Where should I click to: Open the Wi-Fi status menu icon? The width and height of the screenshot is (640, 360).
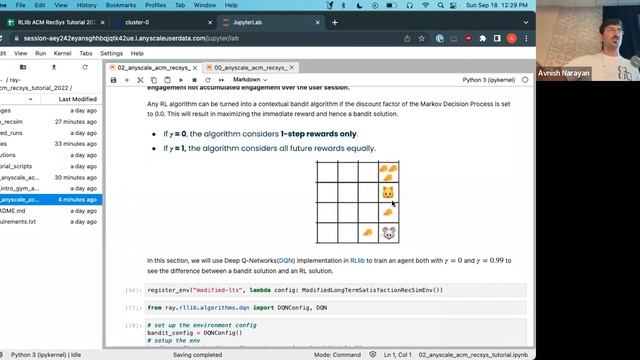coord(426,5)
